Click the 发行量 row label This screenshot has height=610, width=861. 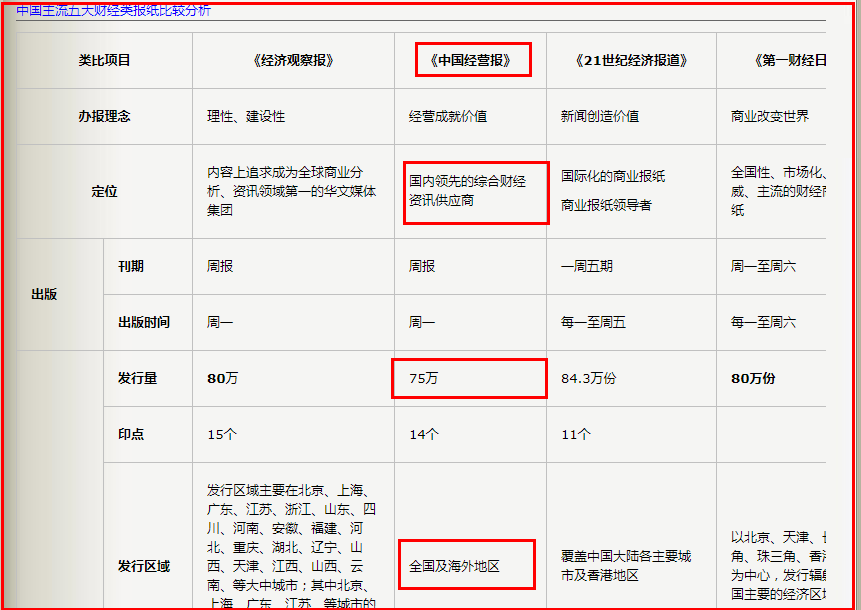pyautogui.click(x=137, y=378)
